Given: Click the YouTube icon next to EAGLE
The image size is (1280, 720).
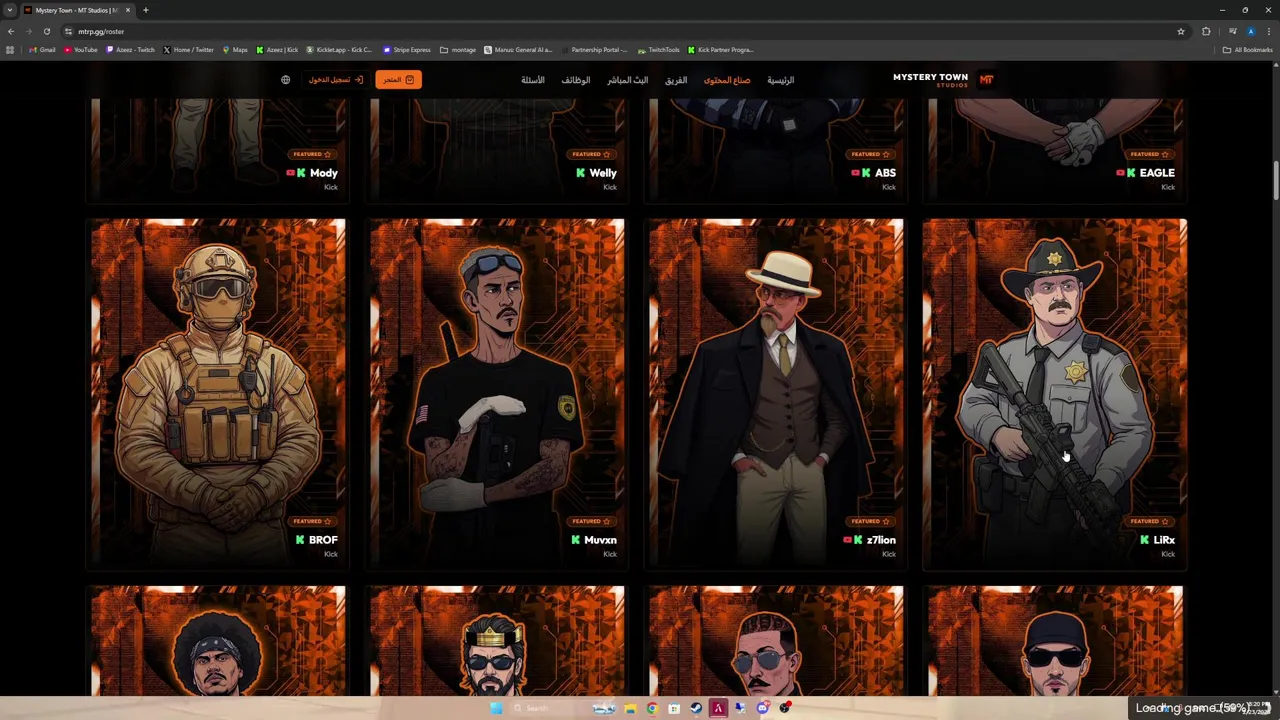Looking at the screenshot, I should [x=1121, y=173].
